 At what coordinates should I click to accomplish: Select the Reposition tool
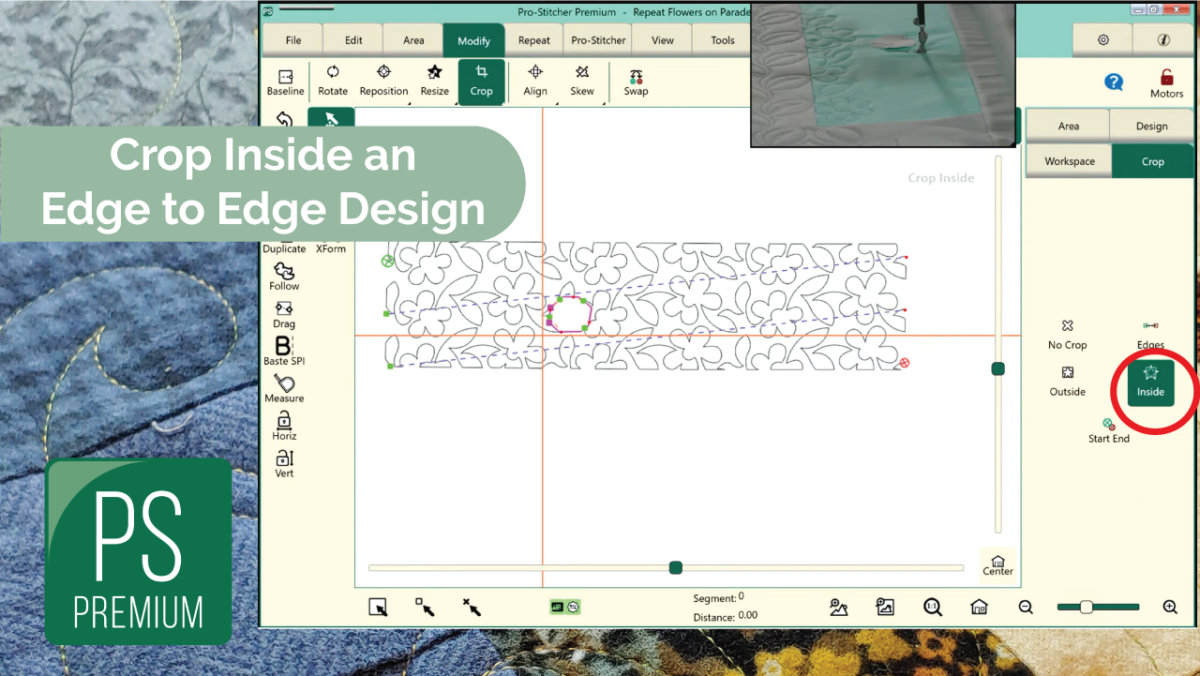click(383, 81)
